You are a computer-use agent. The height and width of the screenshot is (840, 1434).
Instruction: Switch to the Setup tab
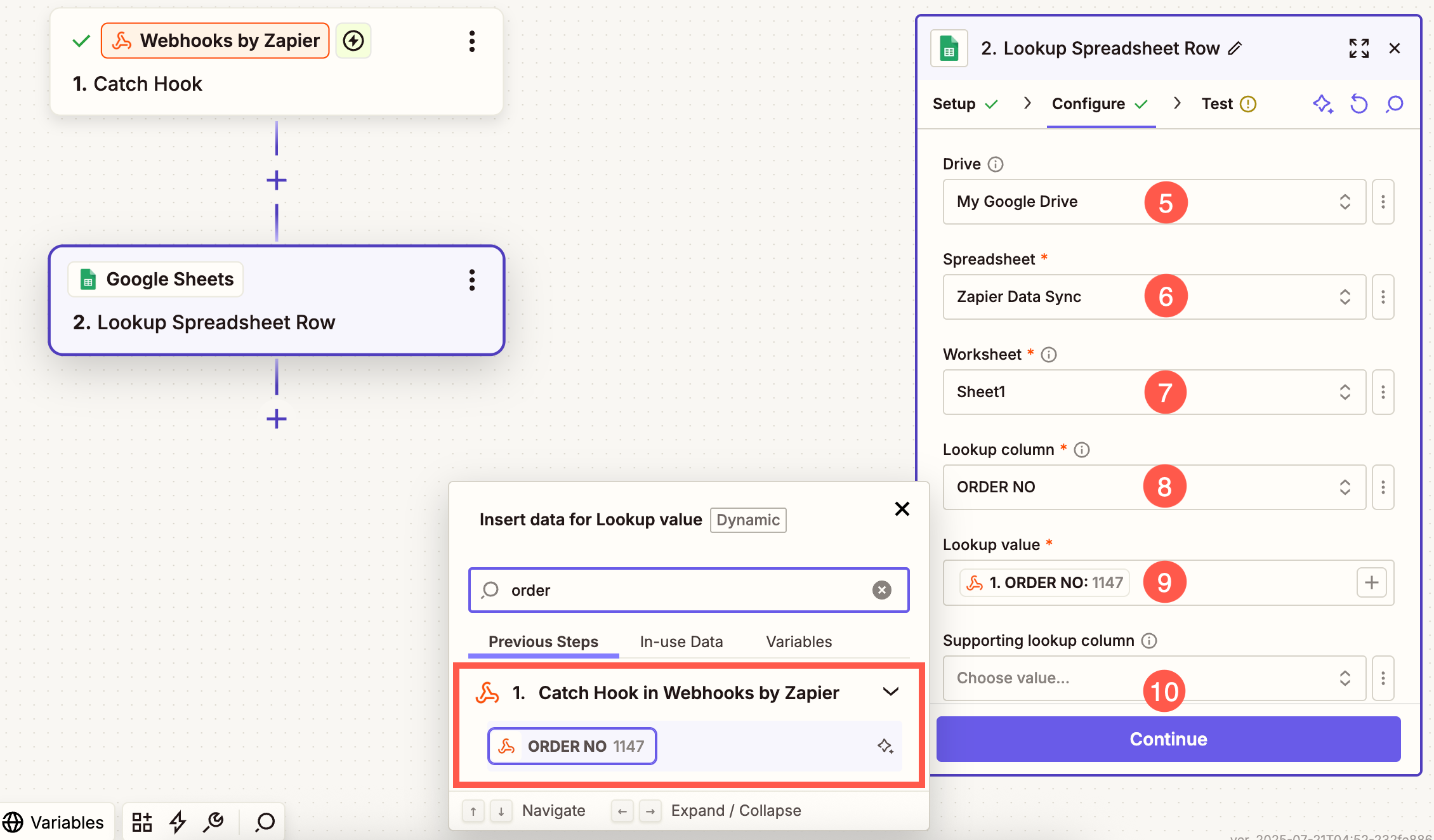(965, 103)
